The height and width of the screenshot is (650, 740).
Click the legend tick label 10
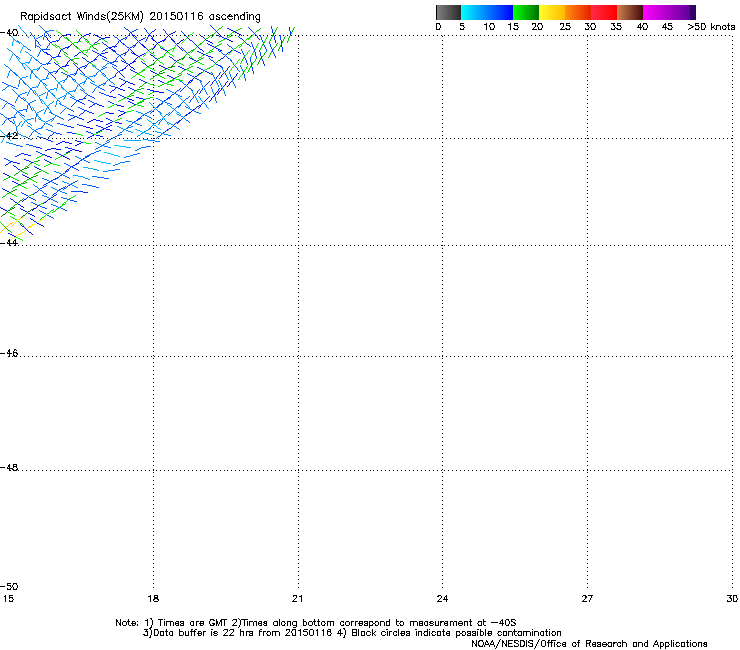pyautogui.click(x=489, y=27)
